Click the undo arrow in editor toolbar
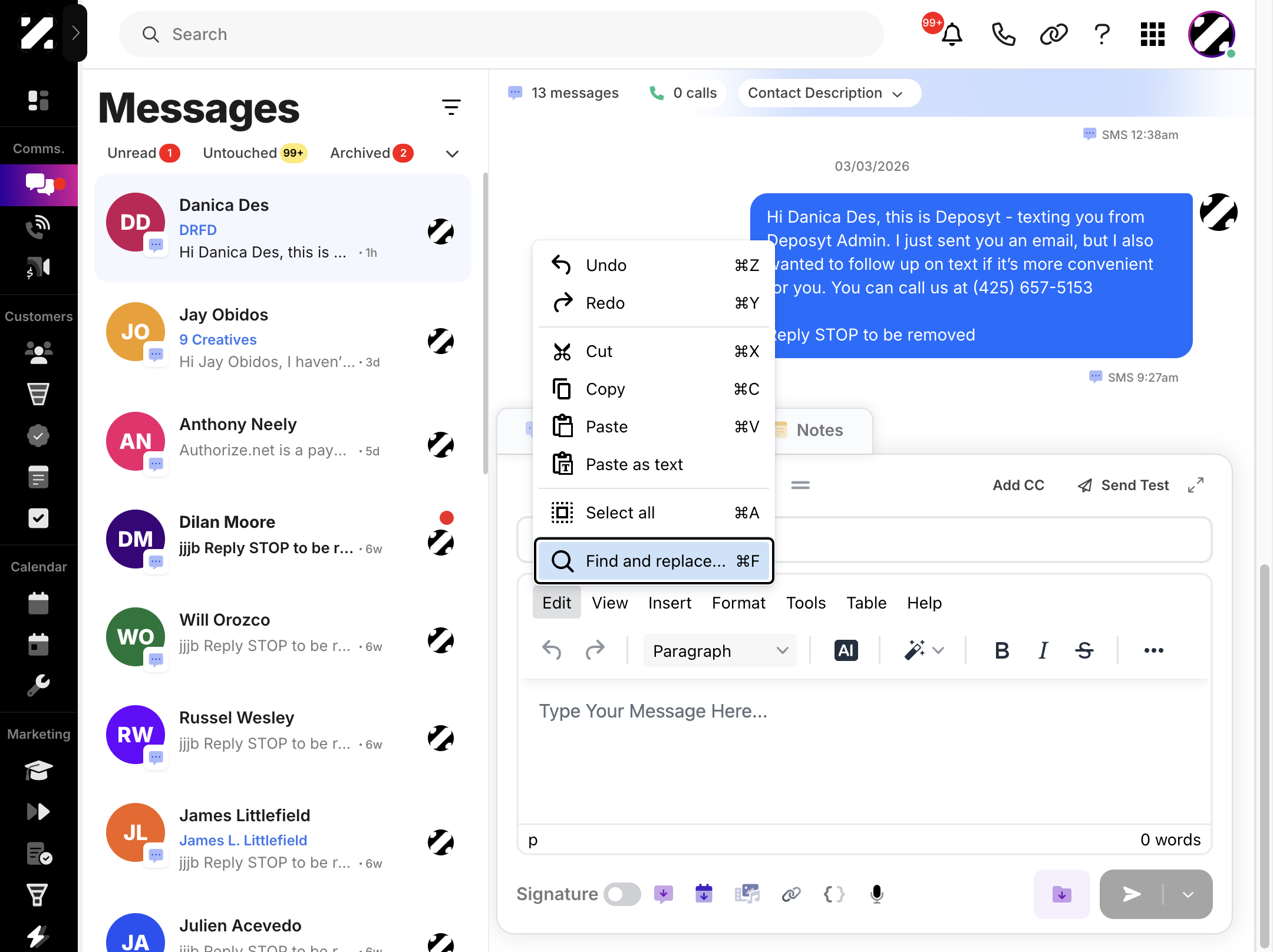Image resolution: width=1273 pixels, height=952 pixels. click(552, 650)
